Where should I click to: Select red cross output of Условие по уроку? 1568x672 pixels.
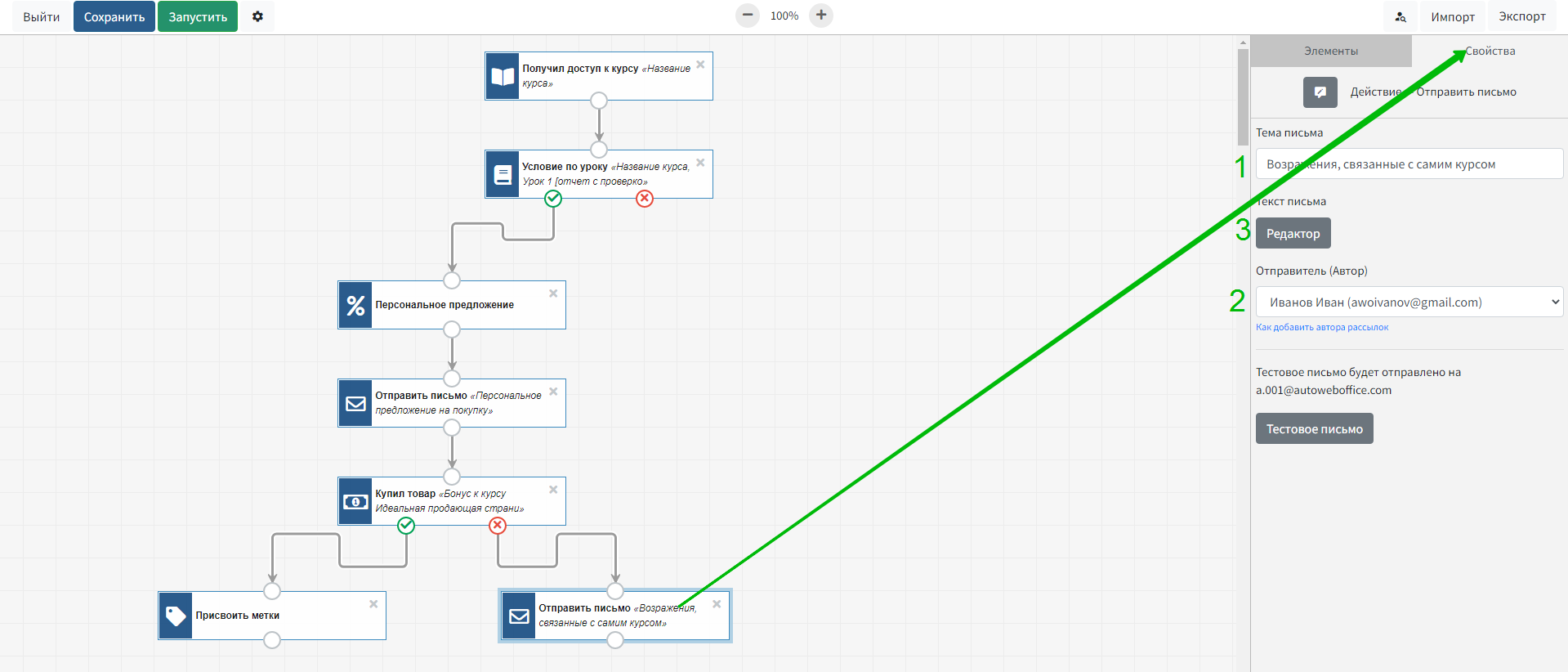645,199
